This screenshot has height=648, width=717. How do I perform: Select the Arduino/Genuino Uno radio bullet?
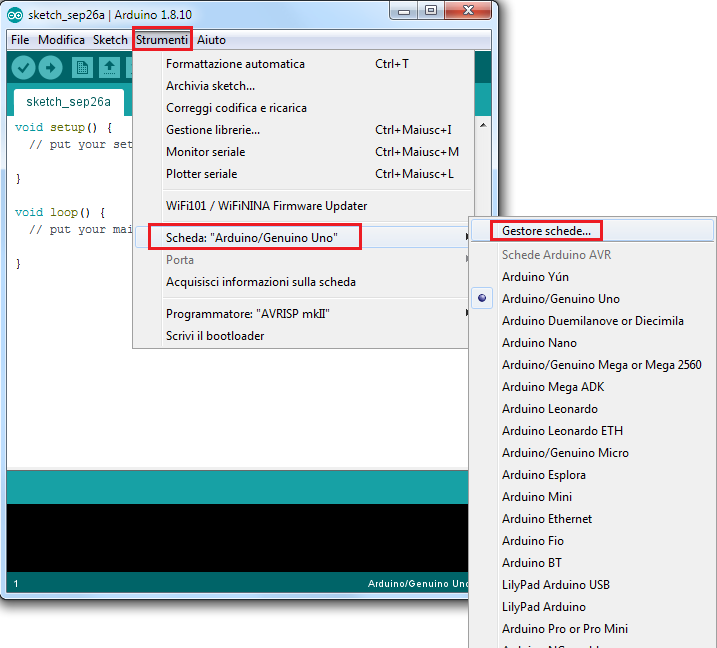482,298
